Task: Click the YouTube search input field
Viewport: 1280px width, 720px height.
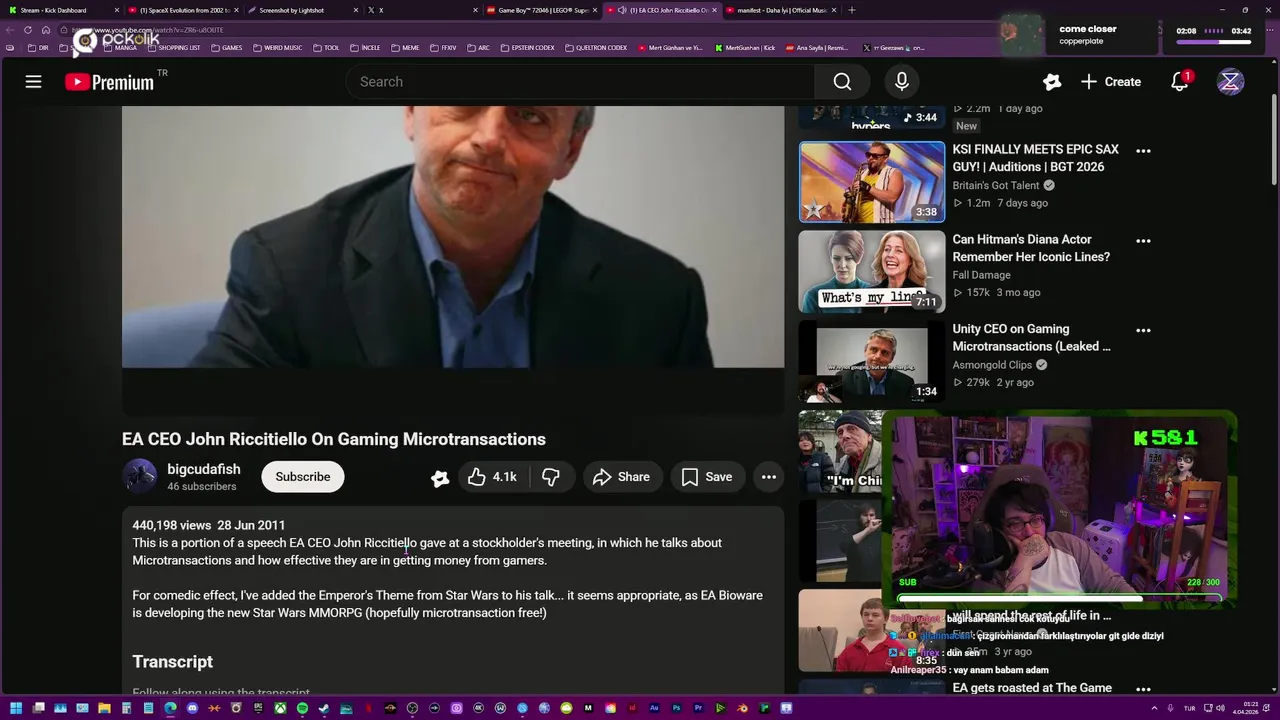Action: (x=580, y=82)
